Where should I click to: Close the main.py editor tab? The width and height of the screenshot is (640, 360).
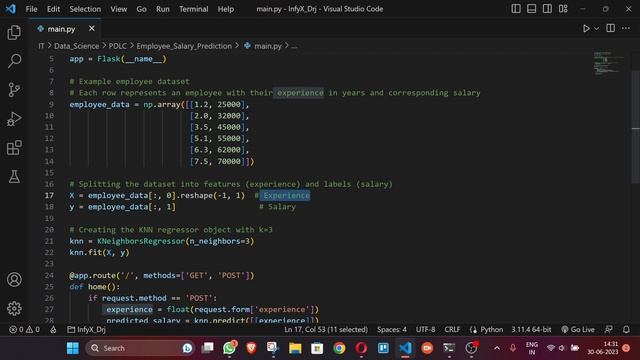92,29
